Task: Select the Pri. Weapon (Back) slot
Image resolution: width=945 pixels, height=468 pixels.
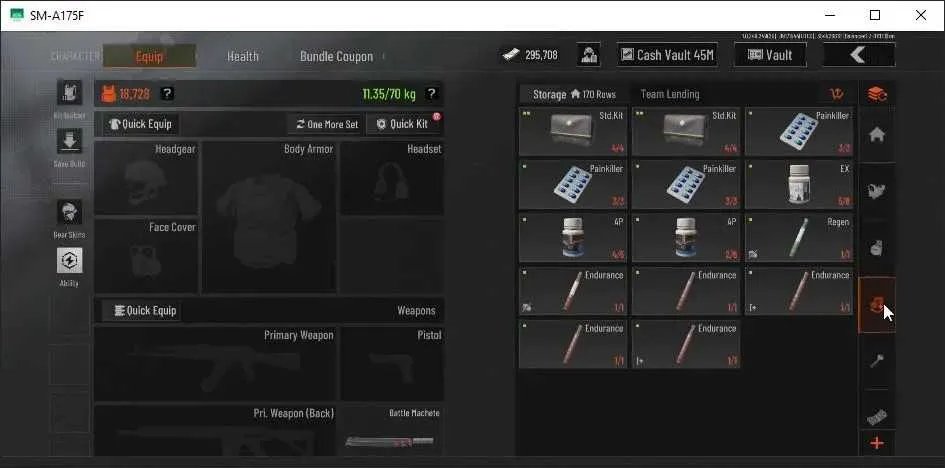Action: click(215, 430)
